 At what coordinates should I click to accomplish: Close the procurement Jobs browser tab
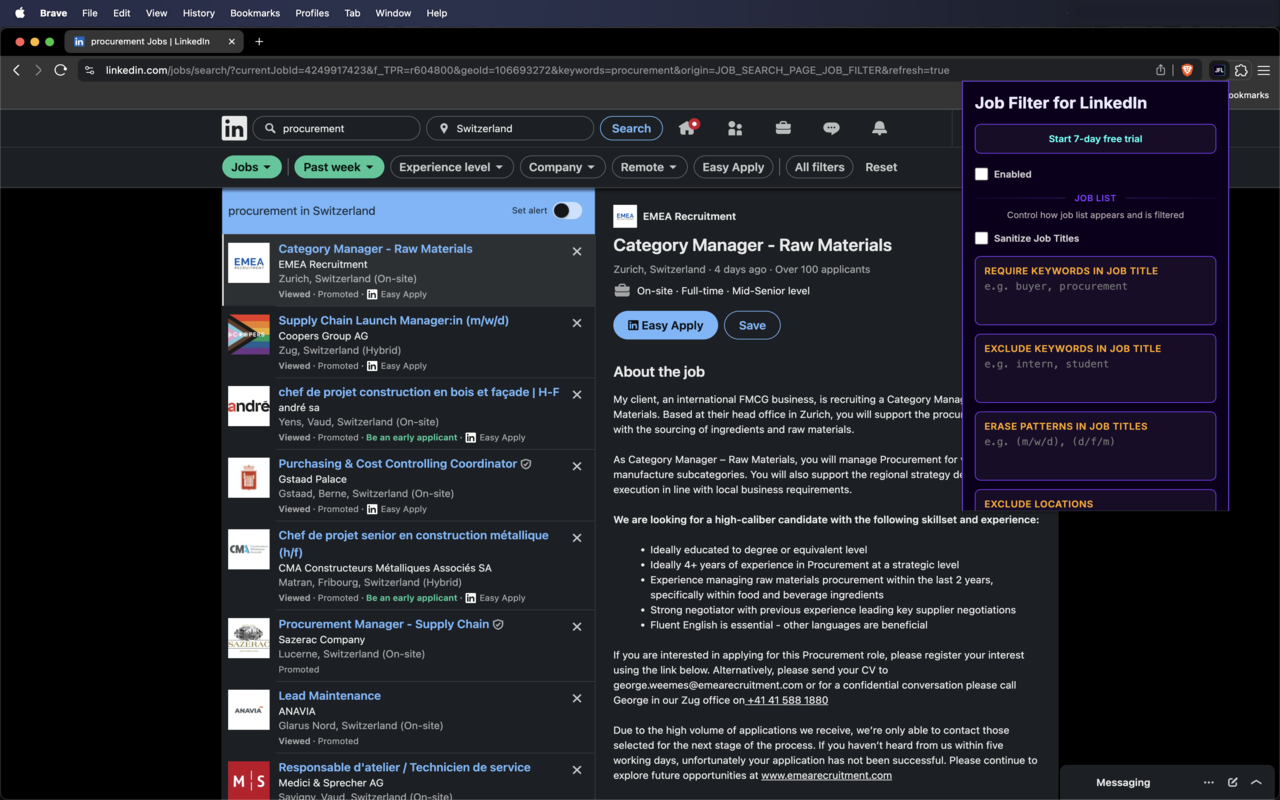(x=231, y=41)
